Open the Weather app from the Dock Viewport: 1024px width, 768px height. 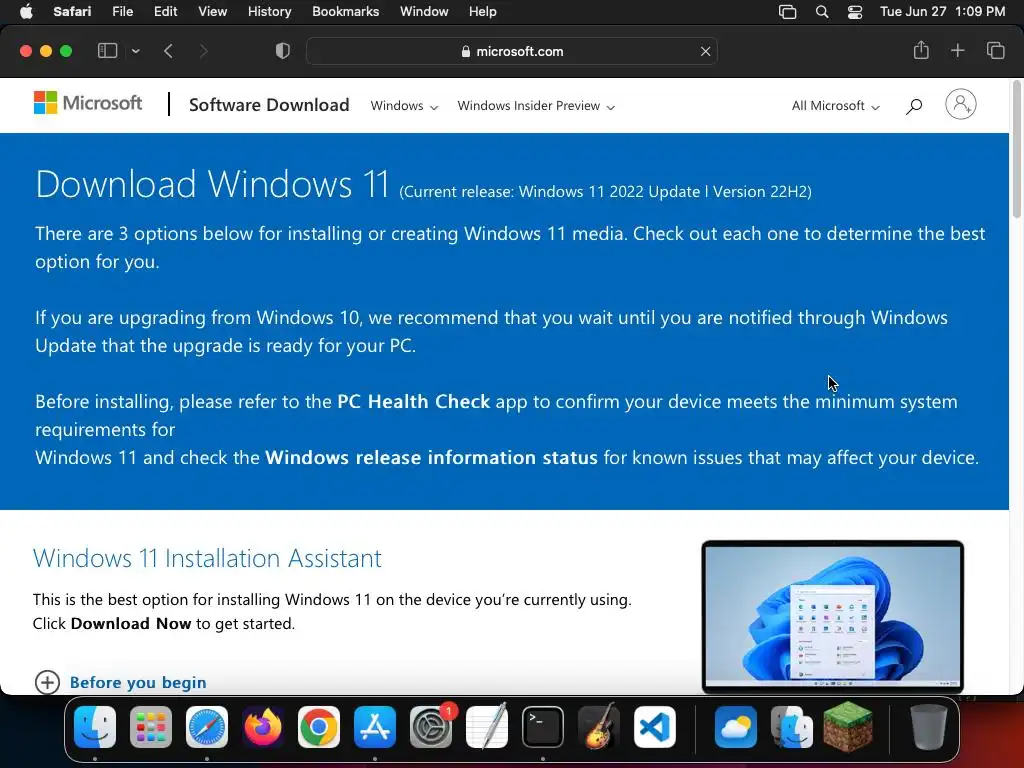pyautogui.click(x=736, y=727)
